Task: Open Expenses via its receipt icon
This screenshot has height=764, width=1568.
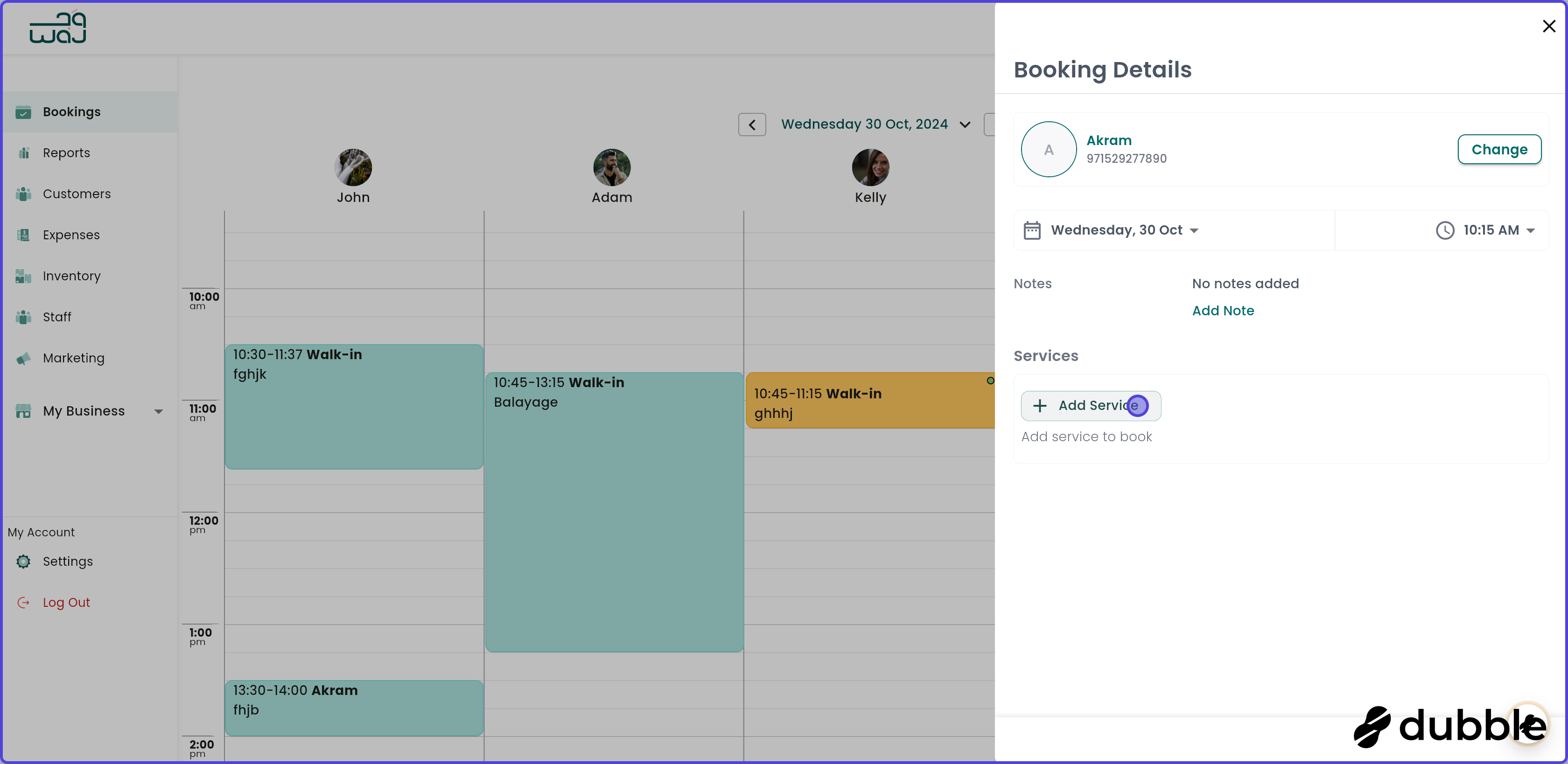Action: [23, 235]
